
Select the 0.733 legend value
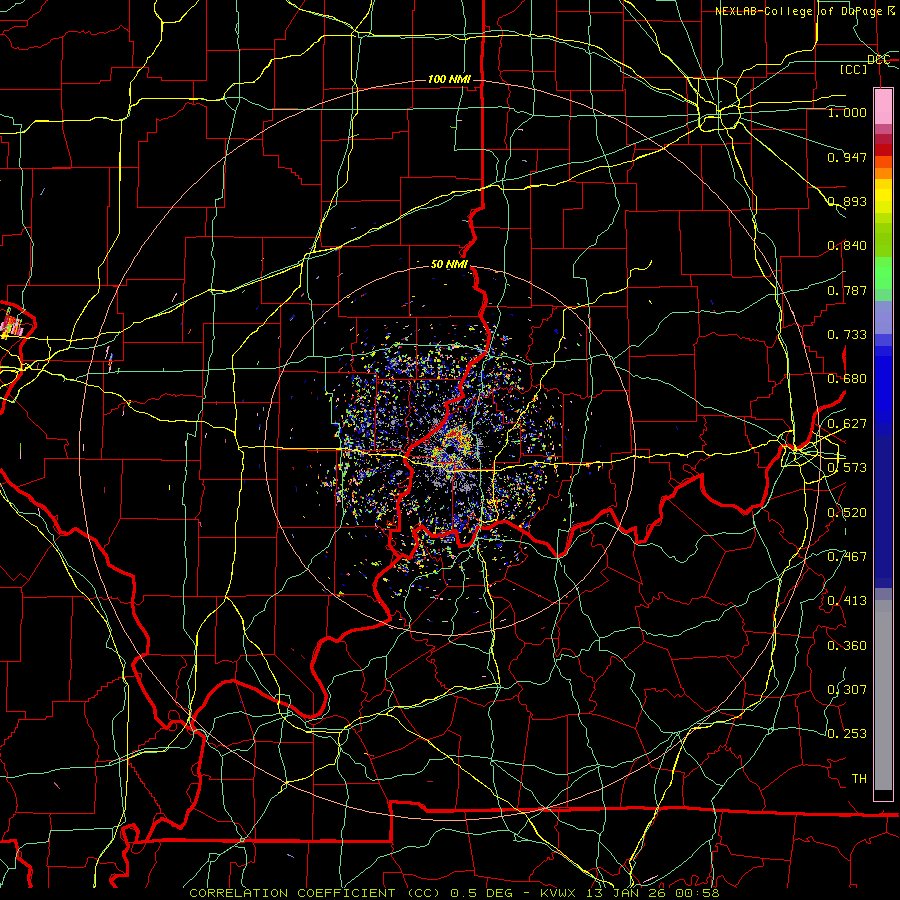847,335
